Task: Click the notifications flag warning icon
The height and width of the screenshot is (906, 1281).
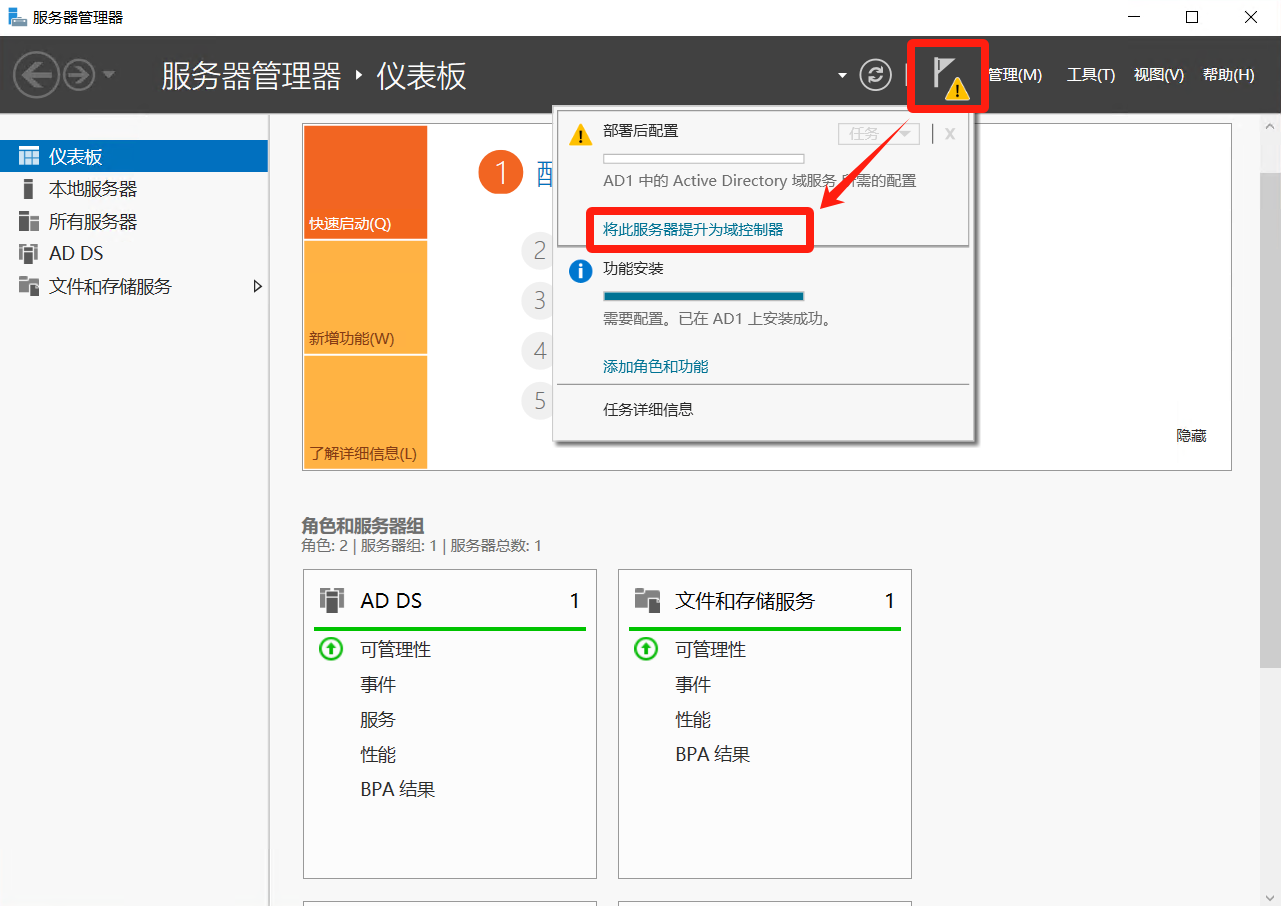Action: [x=947, y=76]
